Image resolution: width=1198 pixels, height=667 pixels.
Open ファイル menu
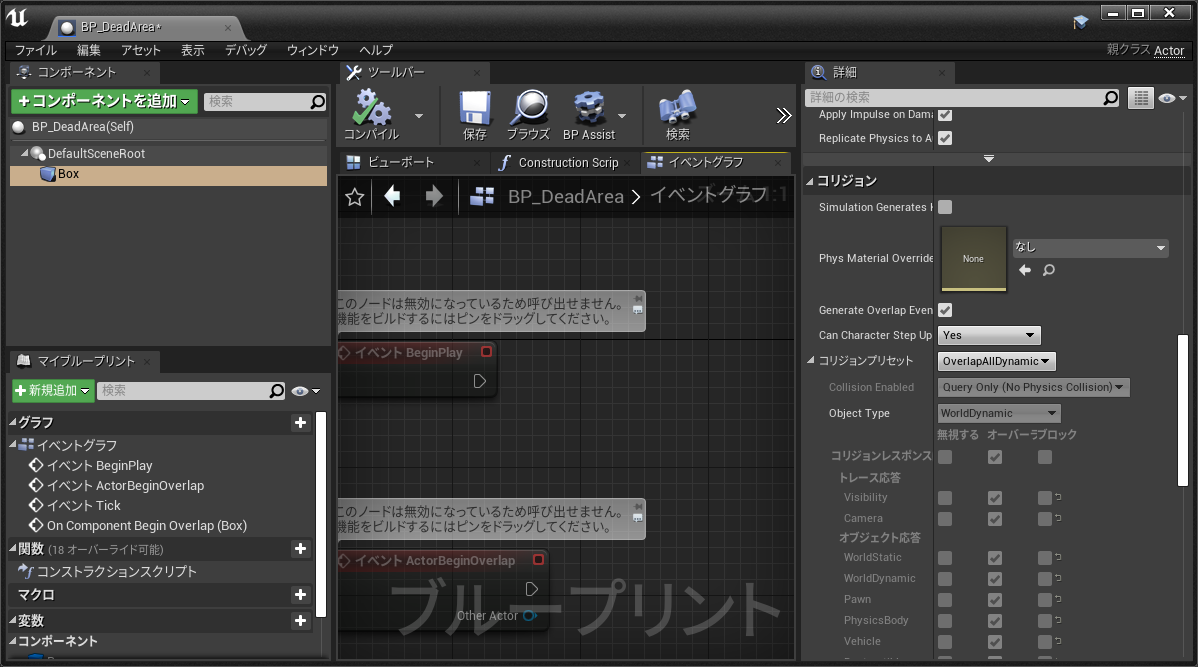(x=36, y=50)
